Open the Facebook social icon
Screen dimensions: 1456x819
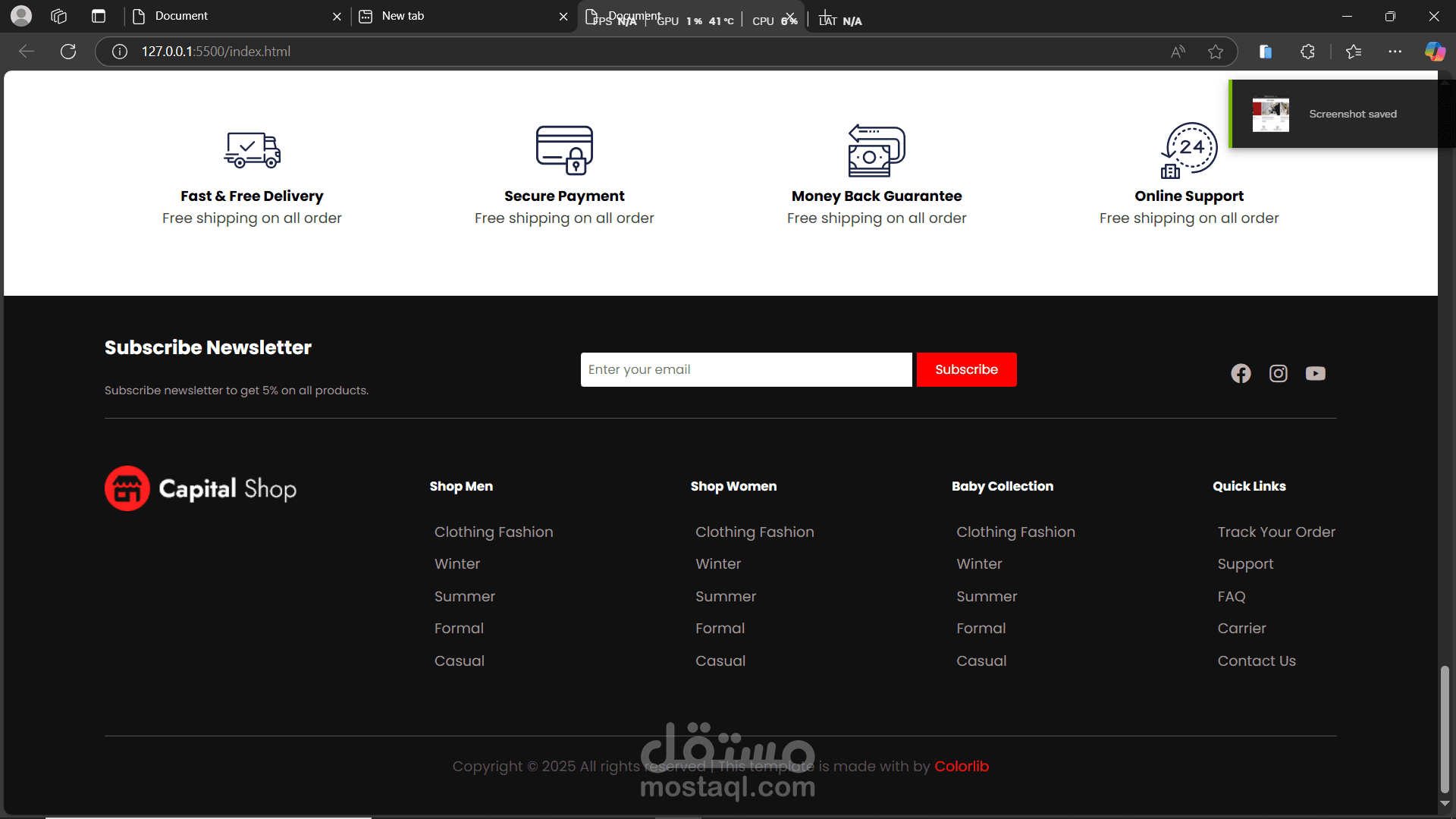1241,373
